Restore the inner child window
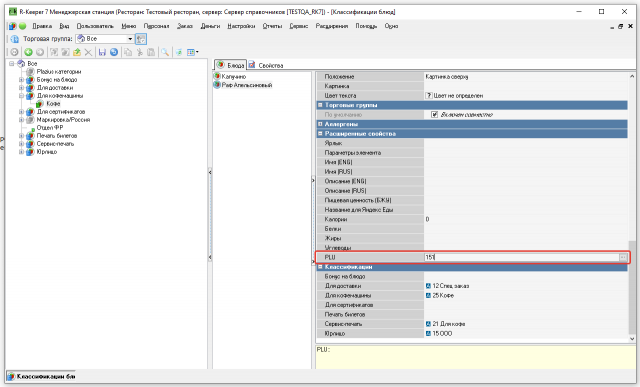 (620, 26)
